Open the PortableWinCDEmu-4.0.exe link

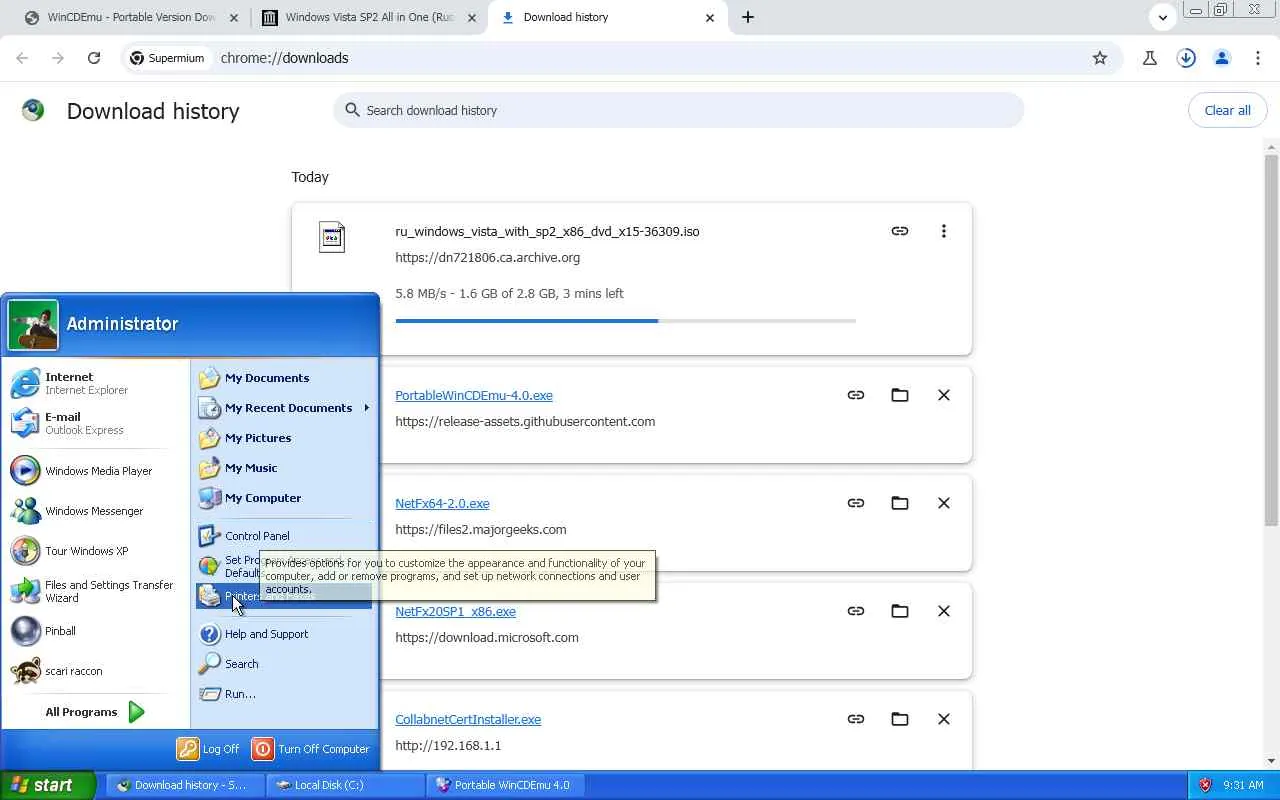point(474,395)
